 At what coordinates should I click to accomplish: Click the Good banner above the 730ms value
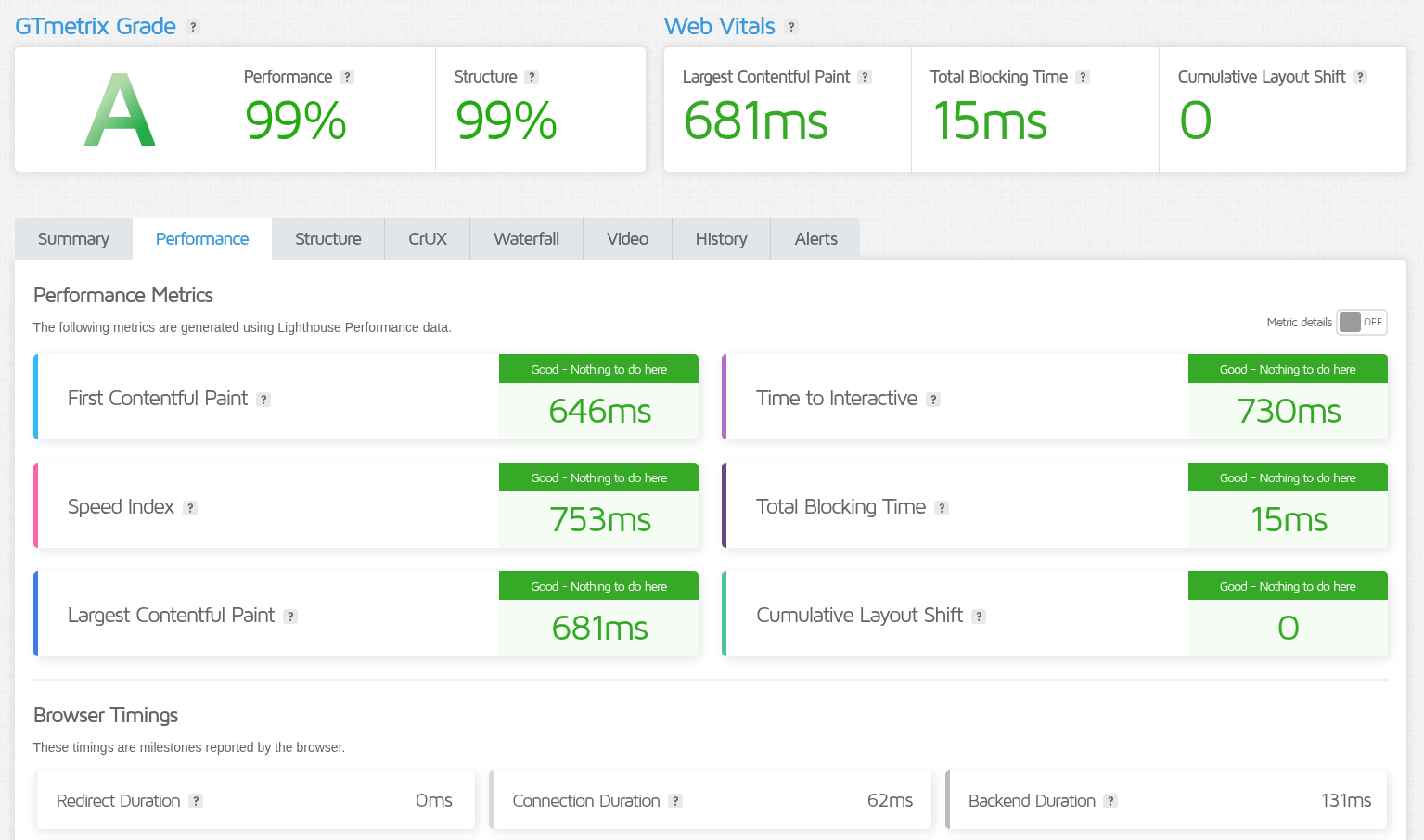point(1288,369)
